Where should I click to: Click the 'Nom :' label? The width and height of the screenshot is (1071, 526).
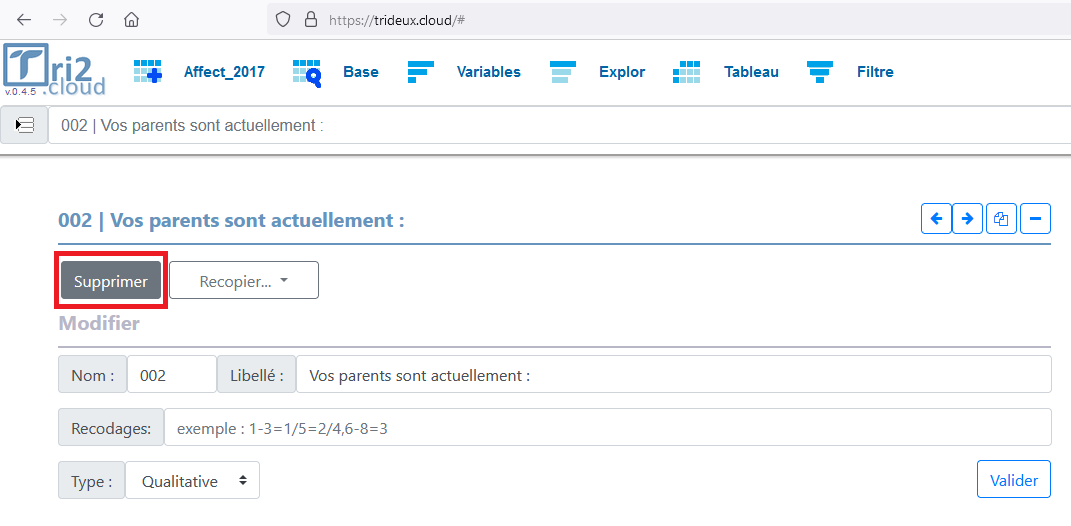coord(93,374)
